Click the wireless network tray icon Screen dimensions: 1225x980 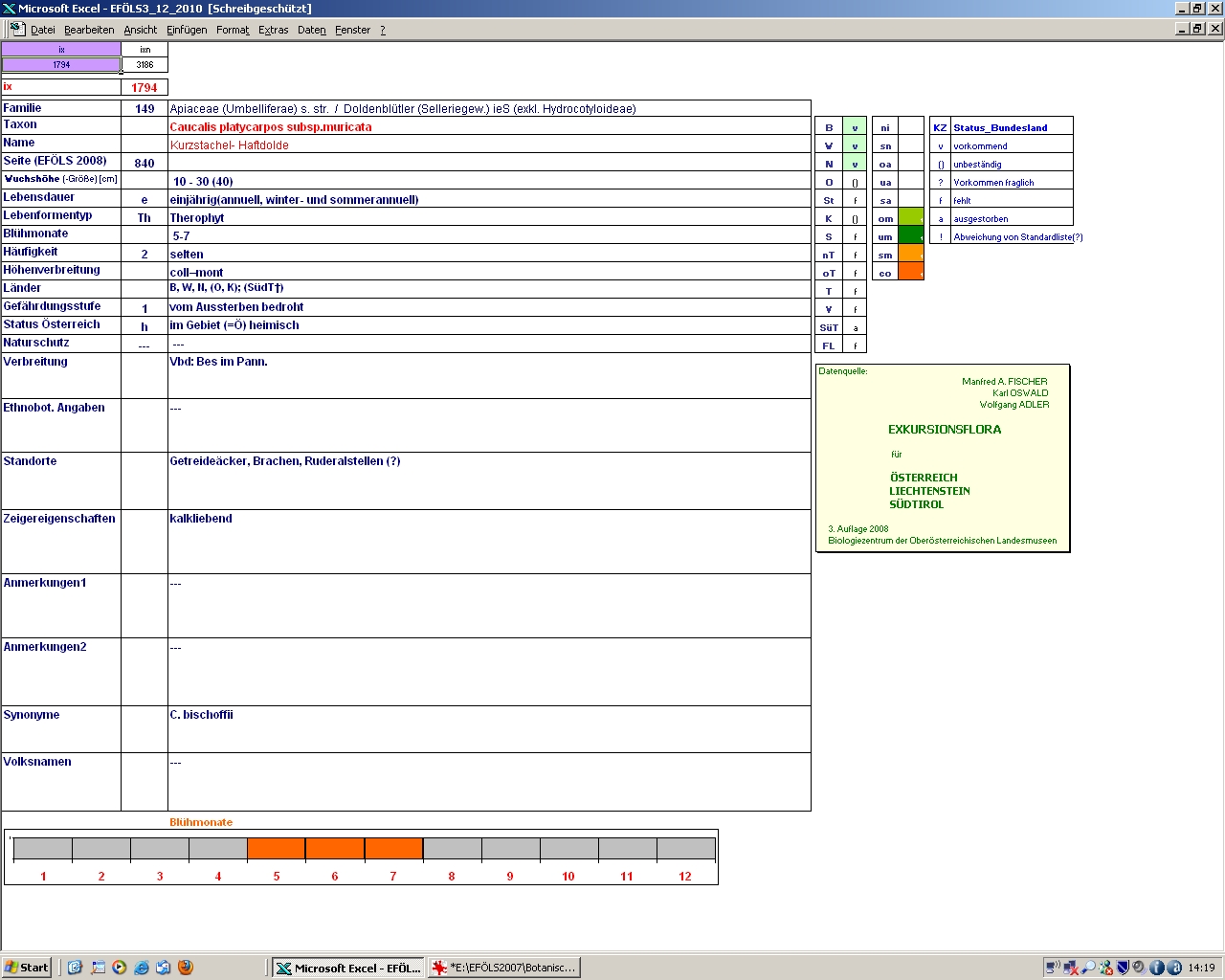1053,968
